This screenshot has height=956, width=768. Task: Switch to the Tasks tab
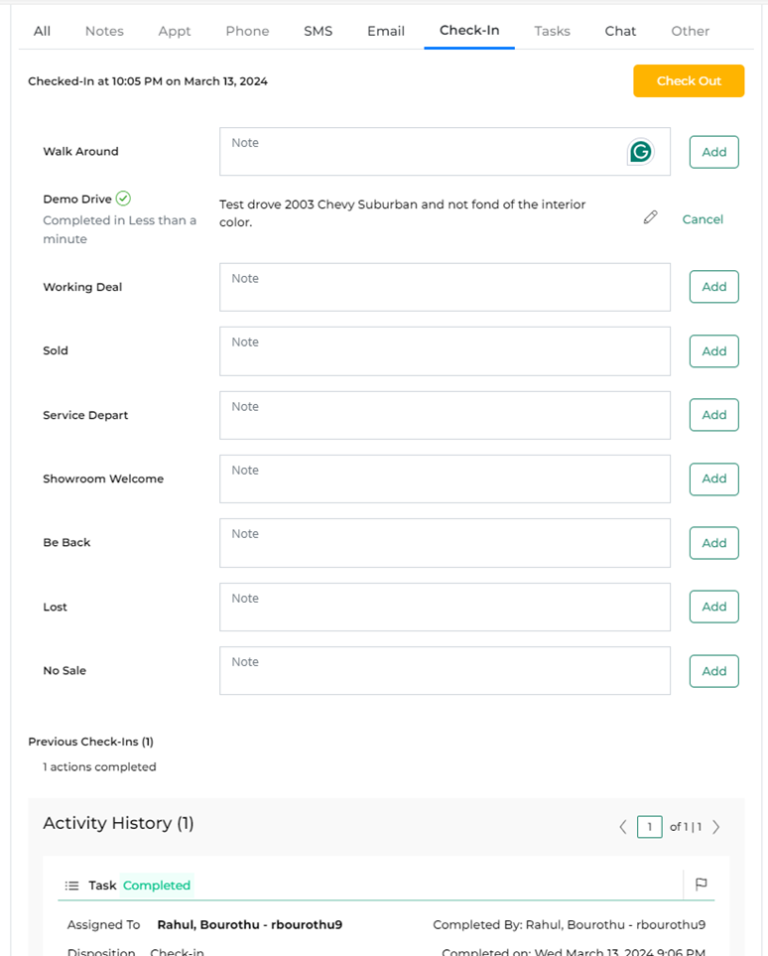pos(552,31)
